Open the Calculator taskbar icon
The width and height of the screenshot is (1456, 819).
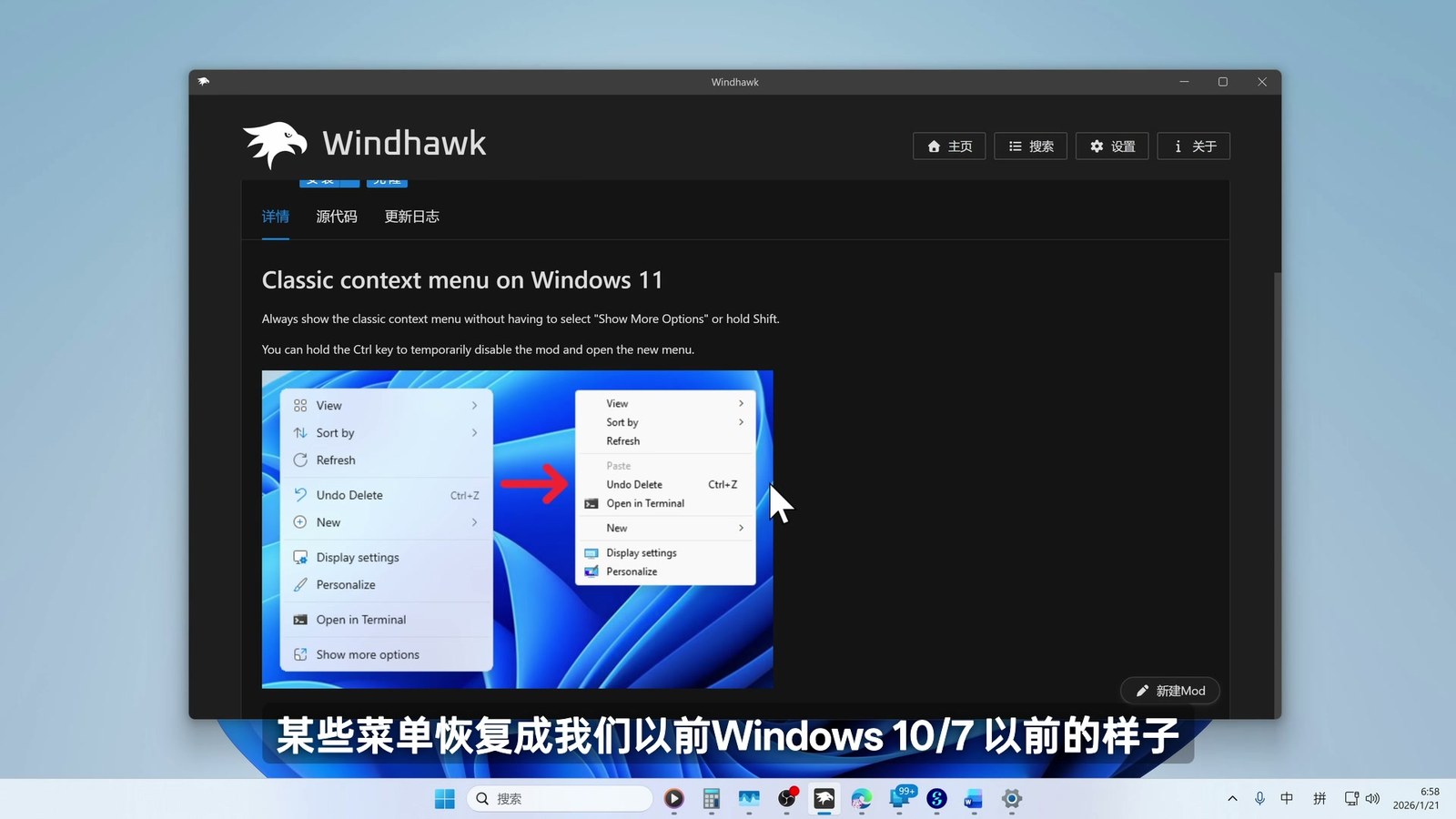pos(712,799)
